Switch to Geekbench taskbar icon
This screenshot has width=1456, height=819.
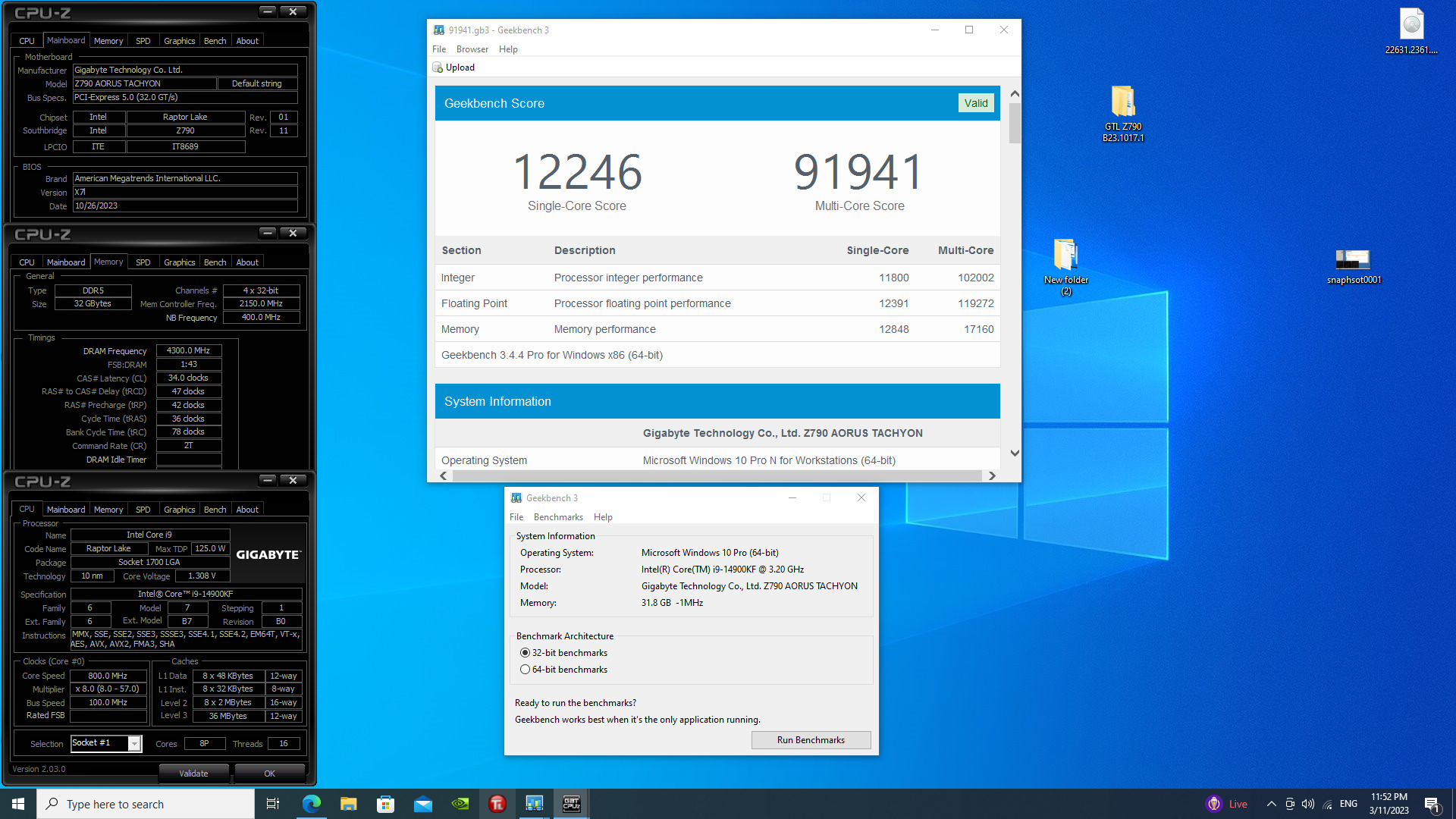[x=534, y=804]
